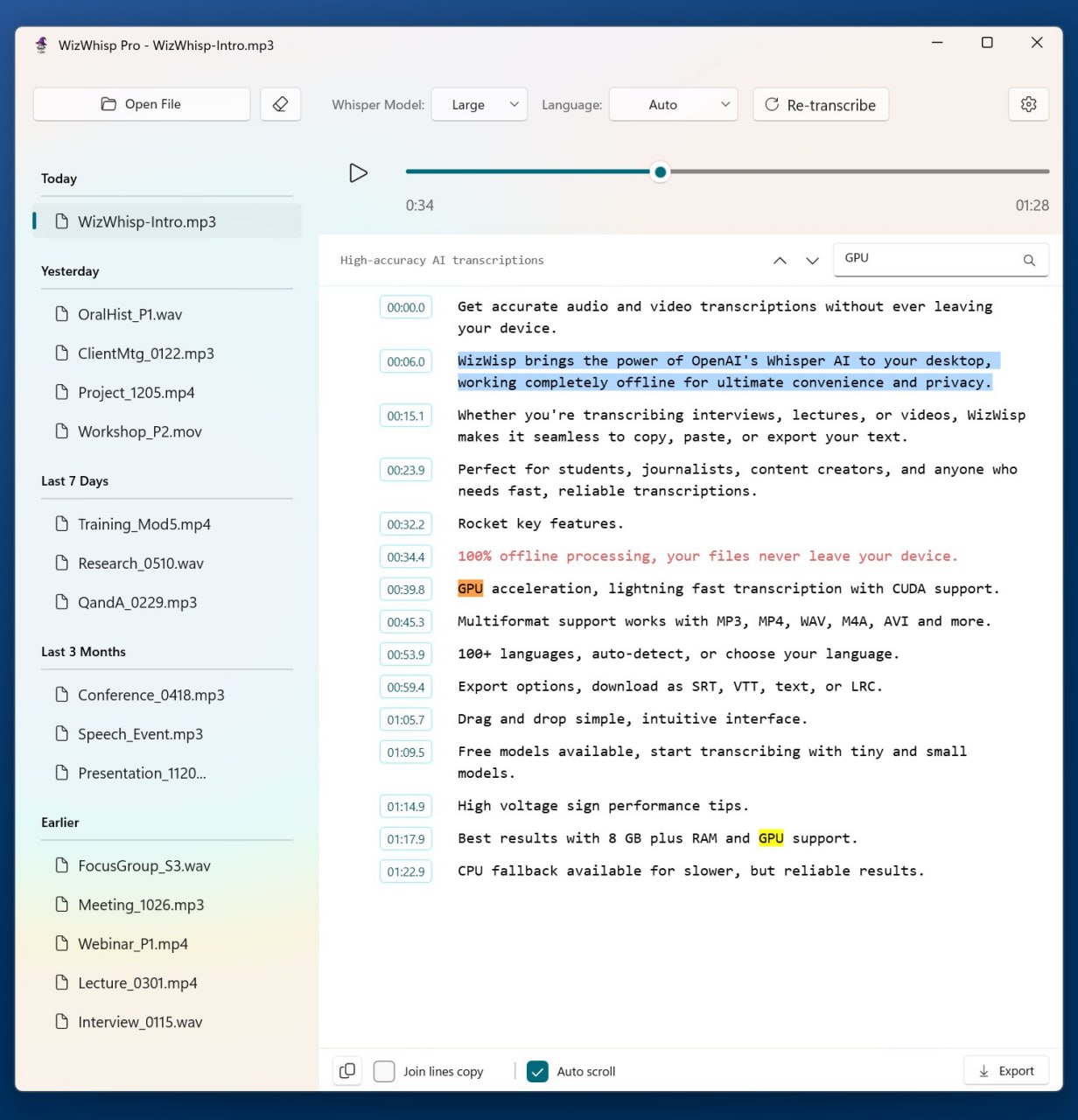This screenshot has width=1078, height=1120.
Task: Click the Re-transcribe button
Action: (820, 104)
